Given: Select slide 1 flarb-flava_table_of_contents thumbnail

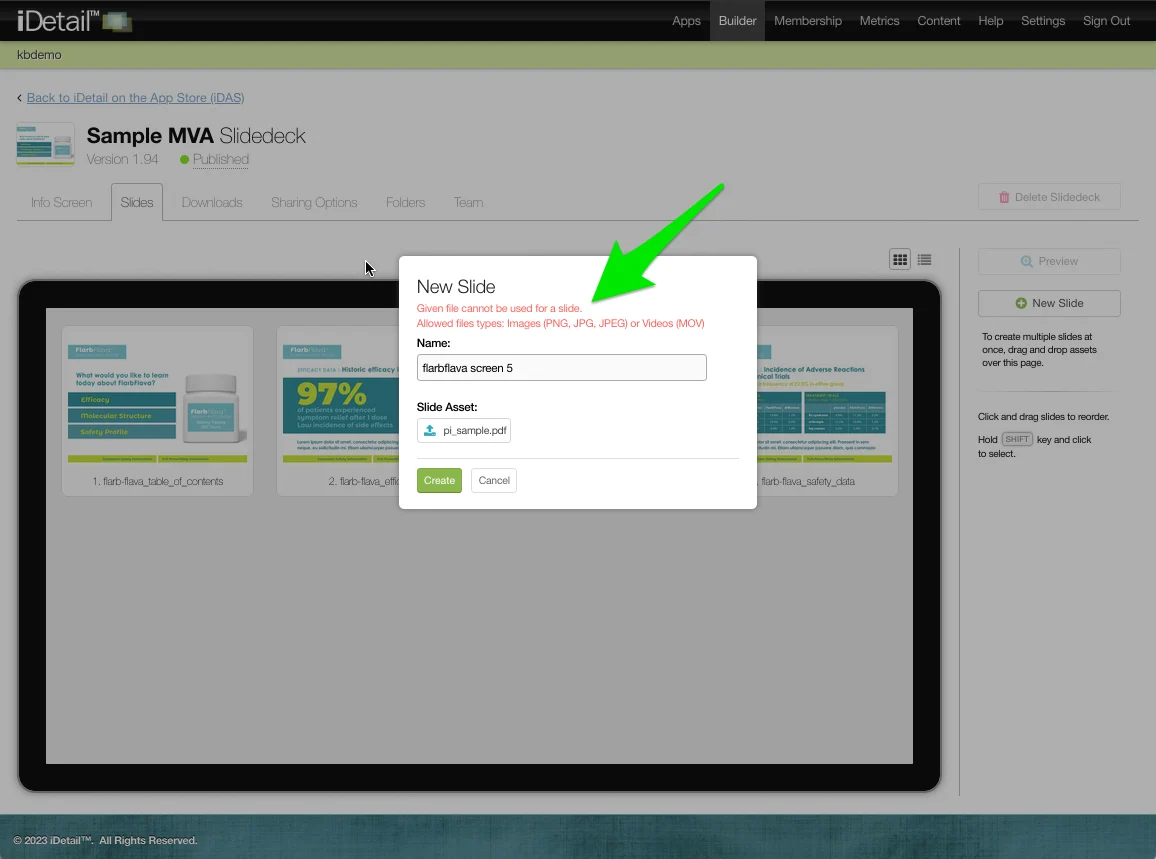Looking at the screenshot, I should (x=158, y=411).
